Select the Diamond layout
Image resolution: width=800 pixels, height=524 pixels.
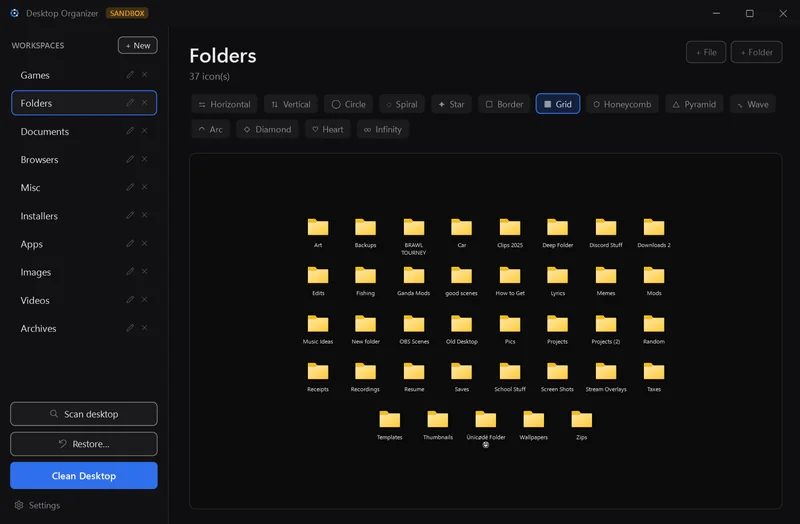click(x=267, y=129)
